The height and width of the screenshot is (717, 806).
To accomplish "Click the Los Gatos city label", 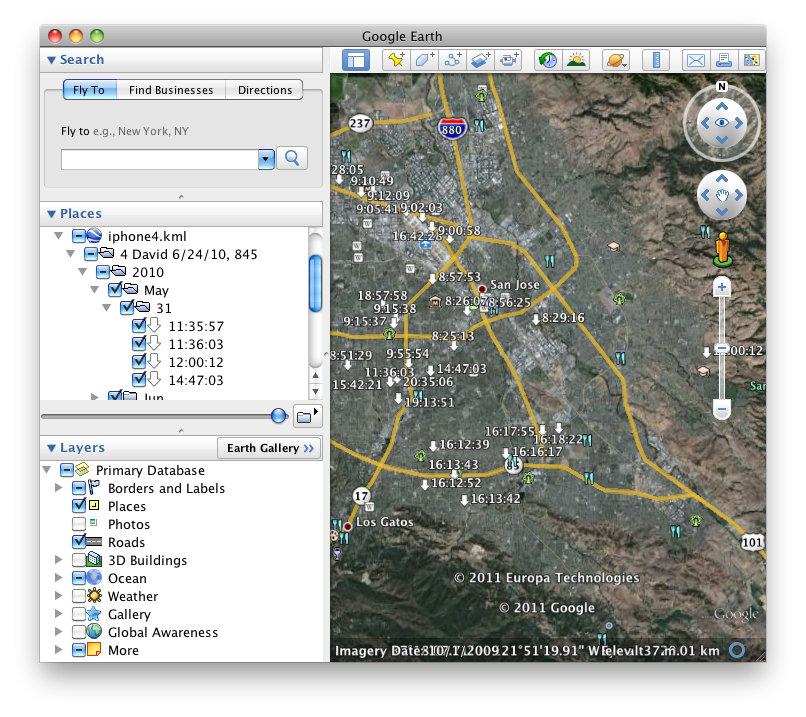I will [x=384, y=522].
